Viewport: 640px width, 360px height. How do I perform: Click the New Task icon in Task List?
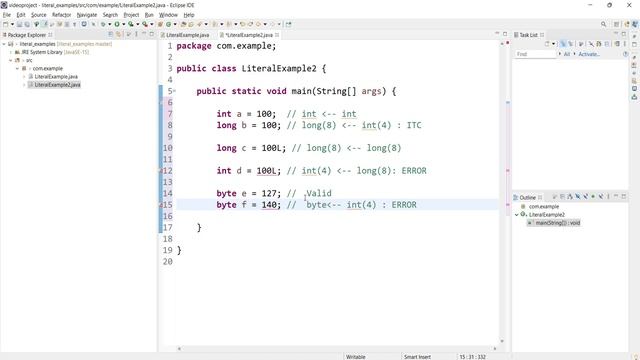pyautogui.click(x=547, y=44)
